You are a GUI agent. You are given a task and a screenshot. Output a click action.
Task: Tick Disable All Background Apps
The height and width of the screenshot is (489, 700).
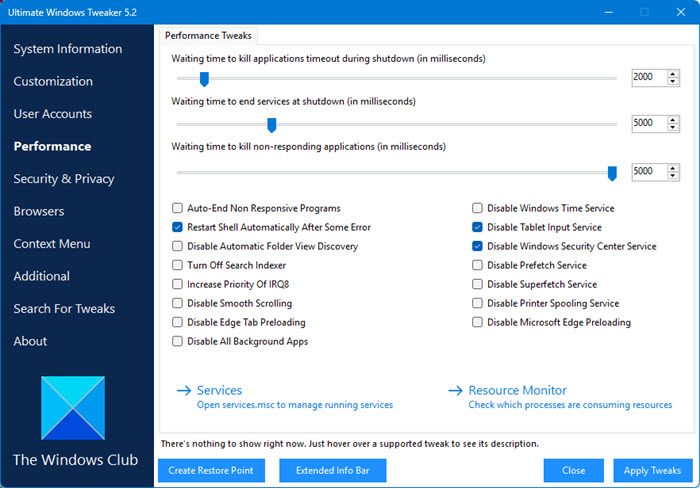177,342
